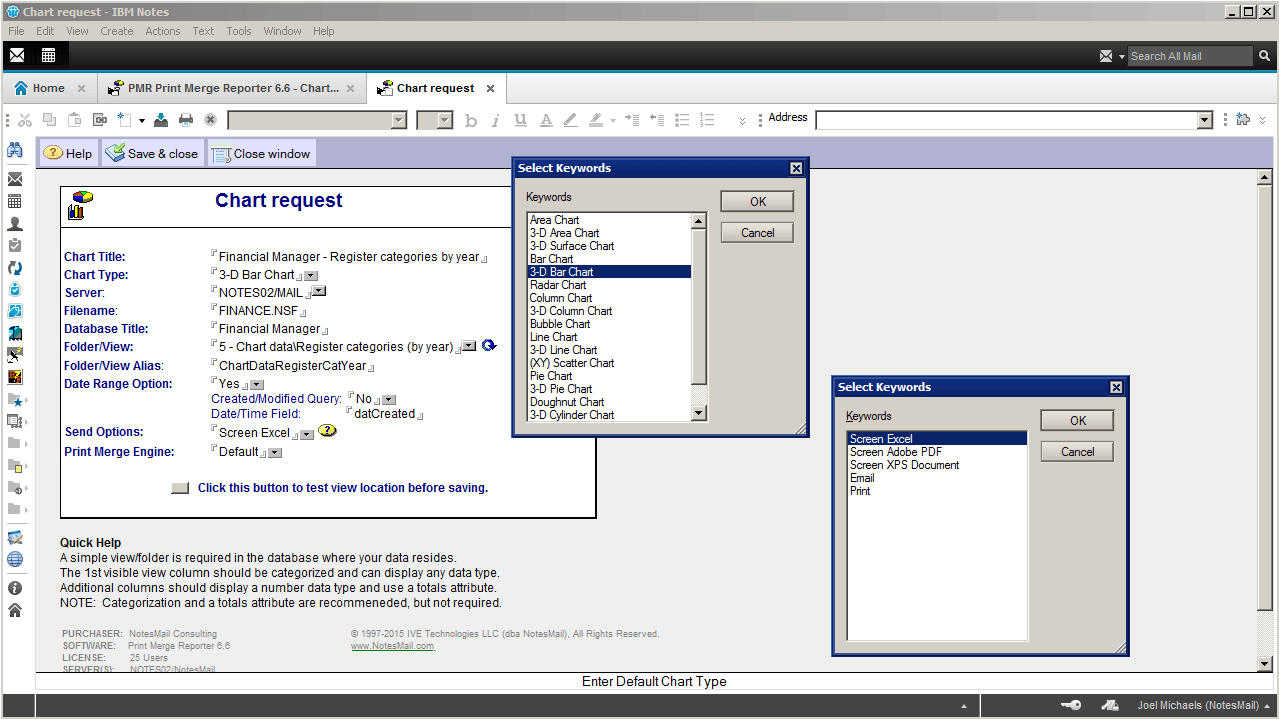Click OK in the chart type dialog

coord(757,202)
